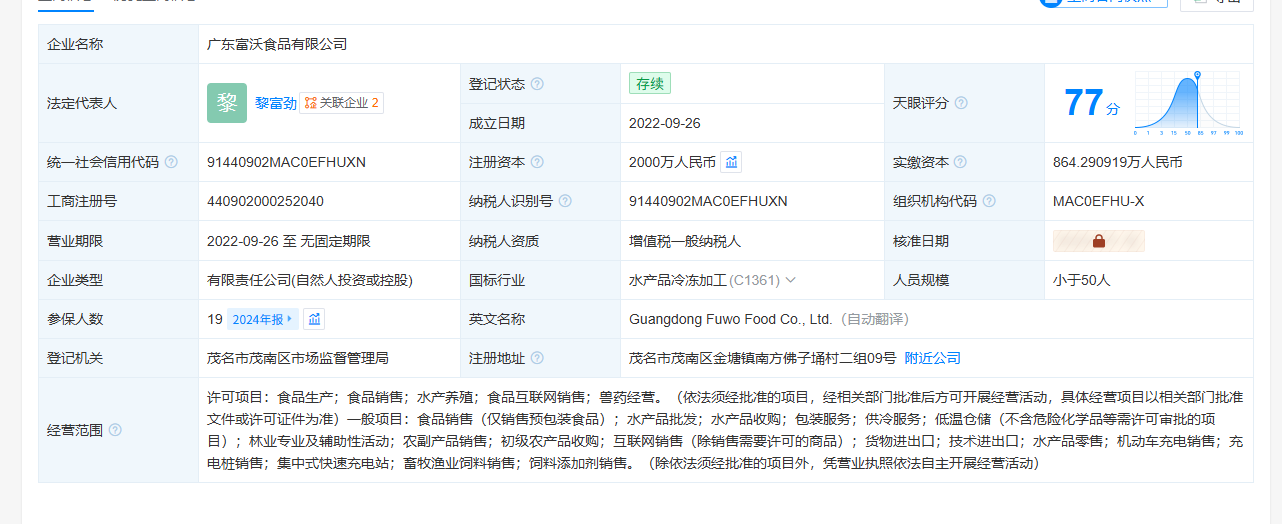Select company name 广东富沃食品有限公司
The height and width of the screenshot is (524, 1282).
pos(277,44)
